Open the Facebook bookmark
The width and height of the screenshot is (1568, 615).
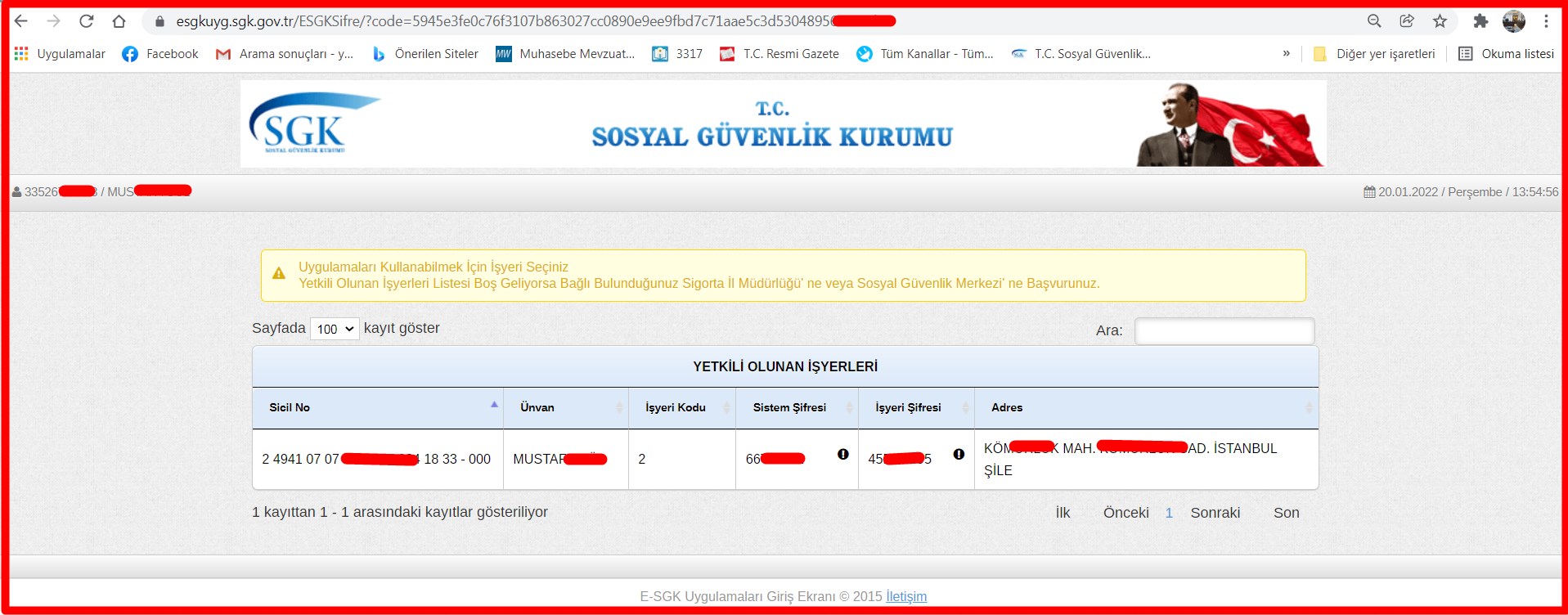coord(160,54)
